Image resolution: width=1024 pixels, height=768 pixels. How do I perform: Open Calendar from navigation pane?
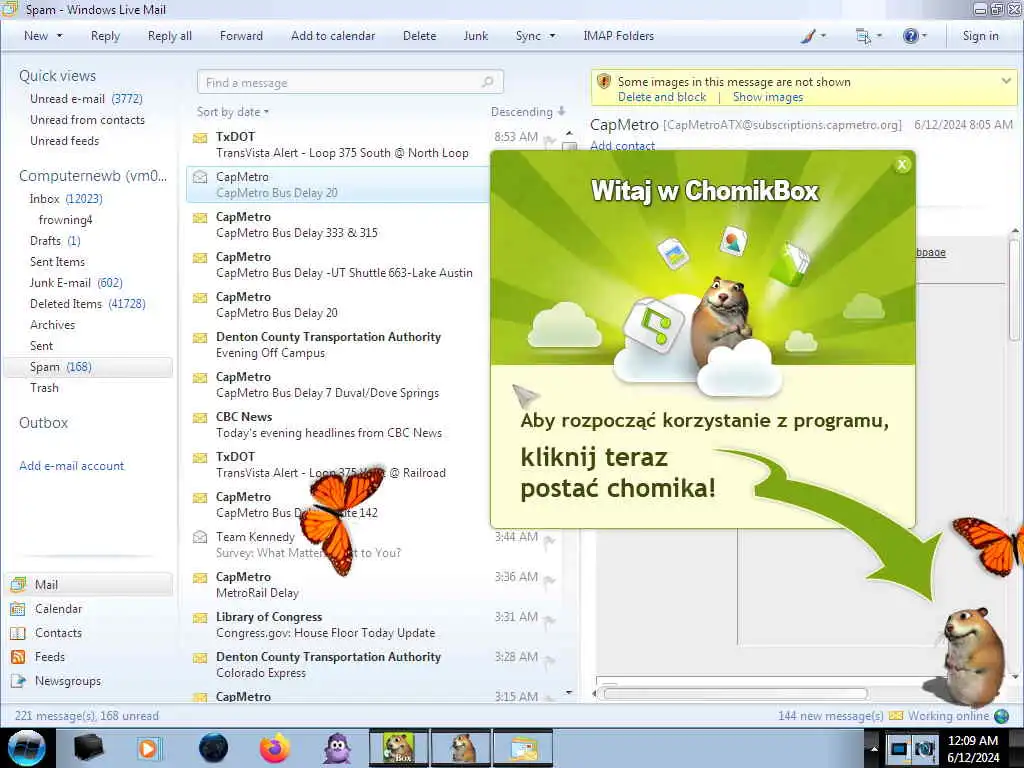coord(58,609)
